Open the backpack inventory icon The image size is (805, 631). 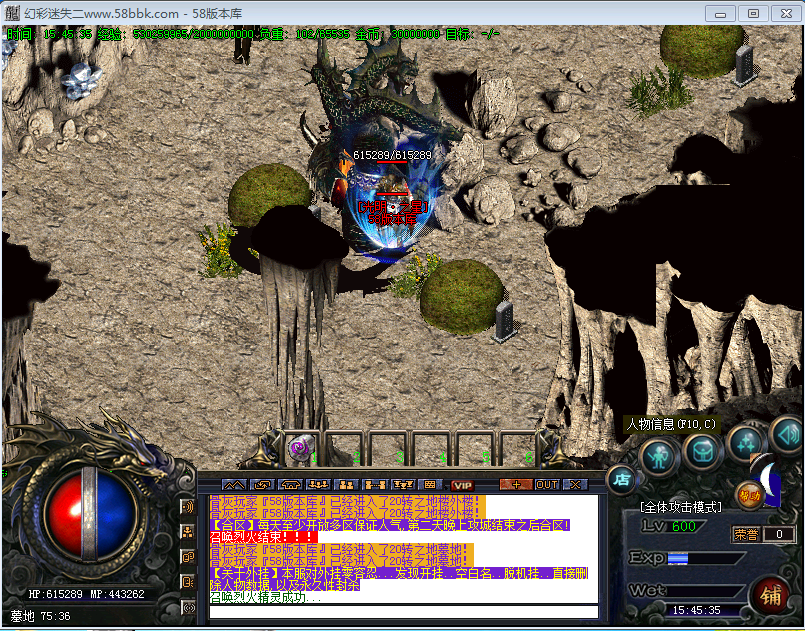703,452
